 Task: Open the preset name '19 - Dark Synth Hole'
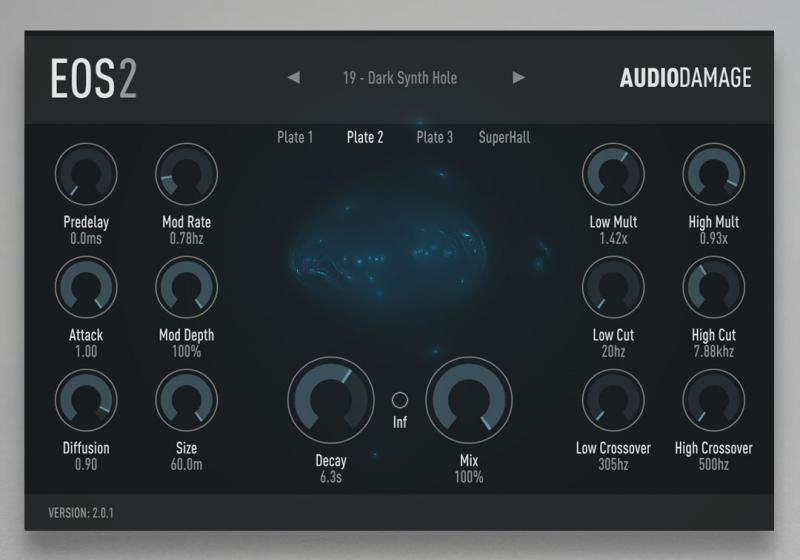point(400,78)
